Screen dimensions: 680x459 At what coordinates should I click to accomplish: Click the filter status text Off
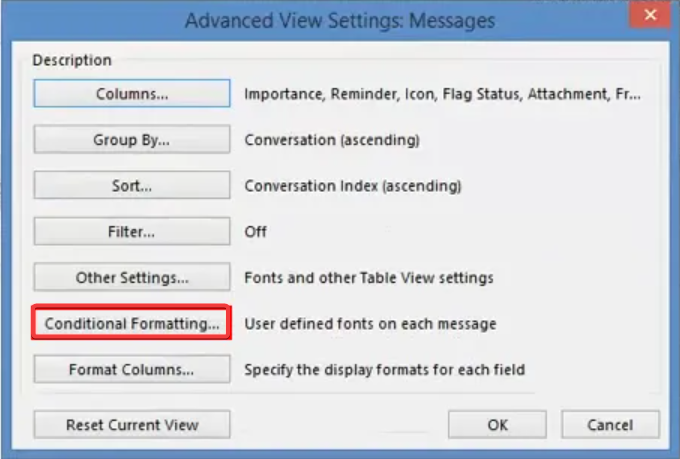click(255, 232)
